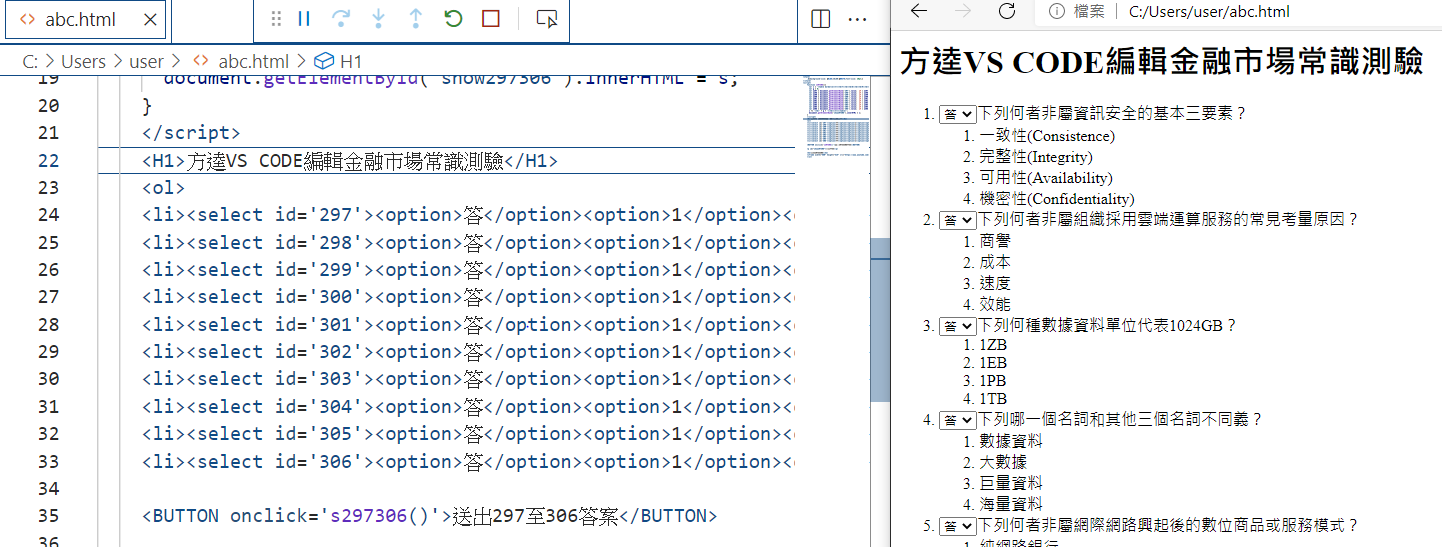
Task: Click the option 商譽 in question 2
Action: 995,241
